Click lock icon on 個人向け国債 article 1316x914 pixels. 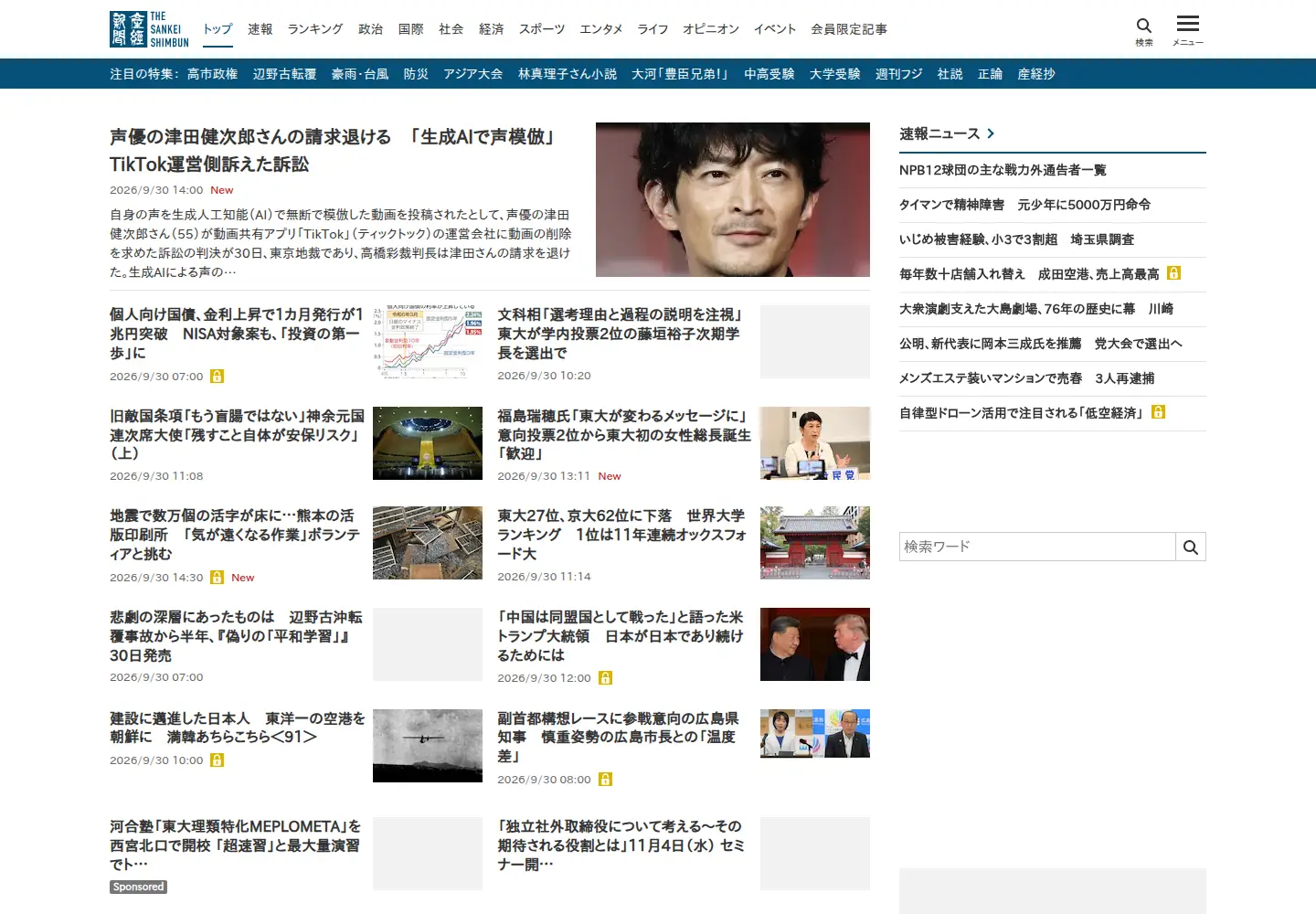[x=217, y=376]
